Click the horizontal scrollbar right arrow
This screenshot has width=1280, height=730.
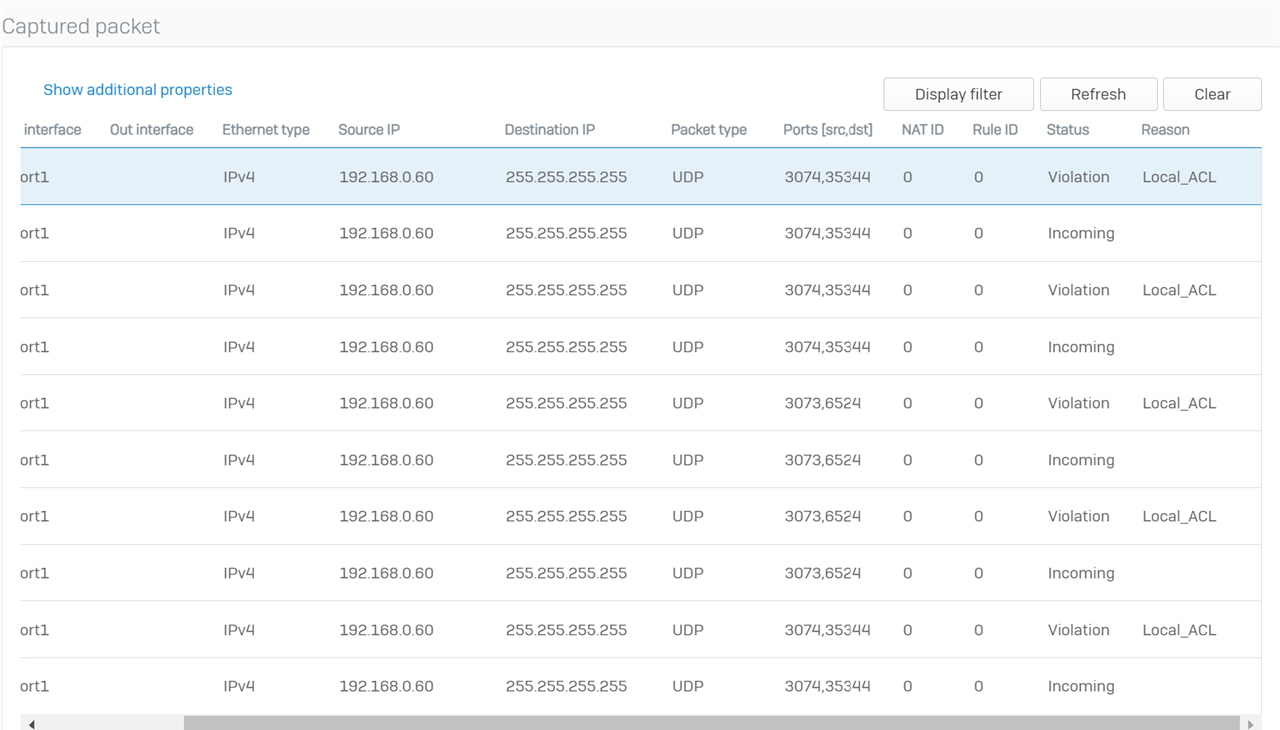pos(1250,724)
